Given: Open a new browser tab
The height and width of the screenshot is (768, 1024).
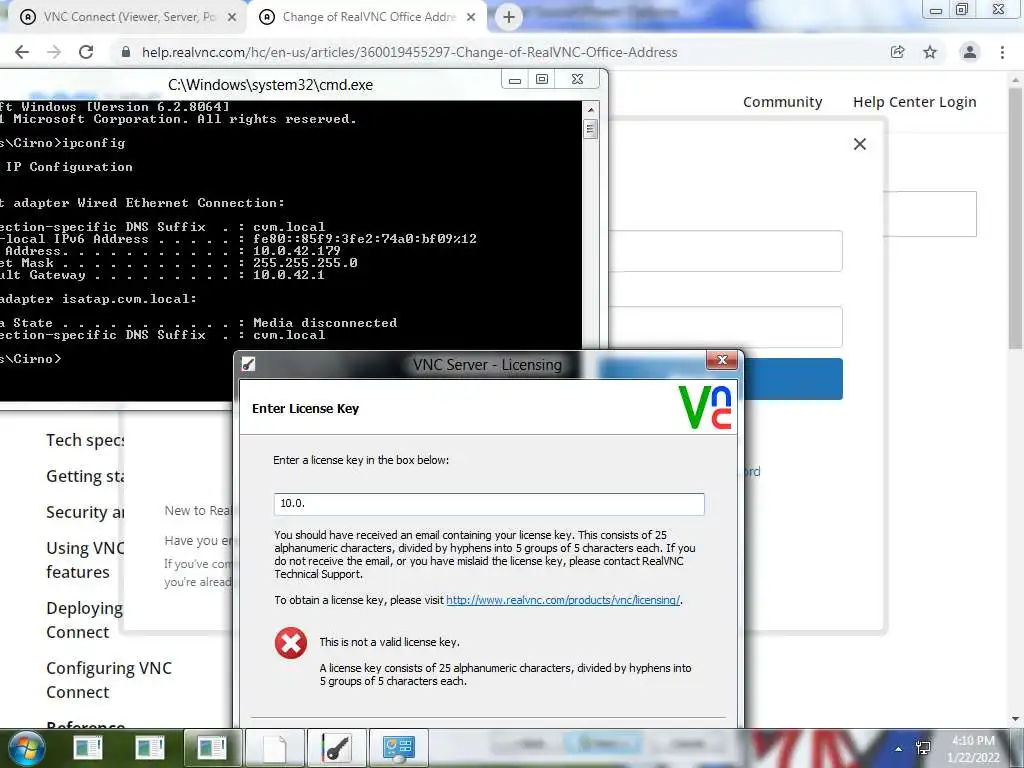Looking at the screenshot, I should [509, 18].
